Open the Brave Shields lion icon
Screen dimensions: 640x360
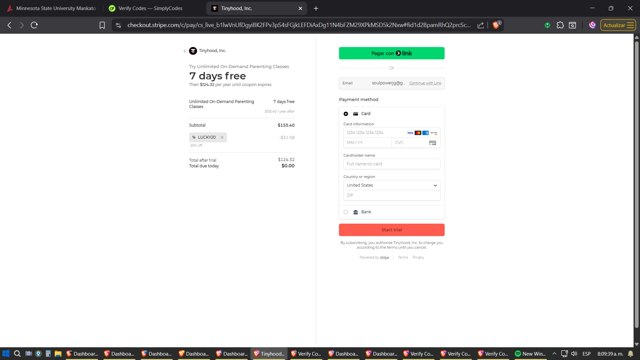496,25
